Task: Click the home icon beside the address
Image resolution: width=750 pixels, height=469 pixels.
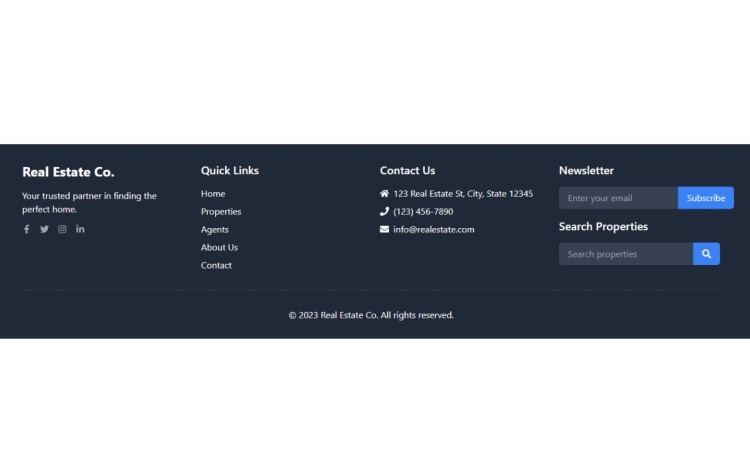Action: coord(384,194)
